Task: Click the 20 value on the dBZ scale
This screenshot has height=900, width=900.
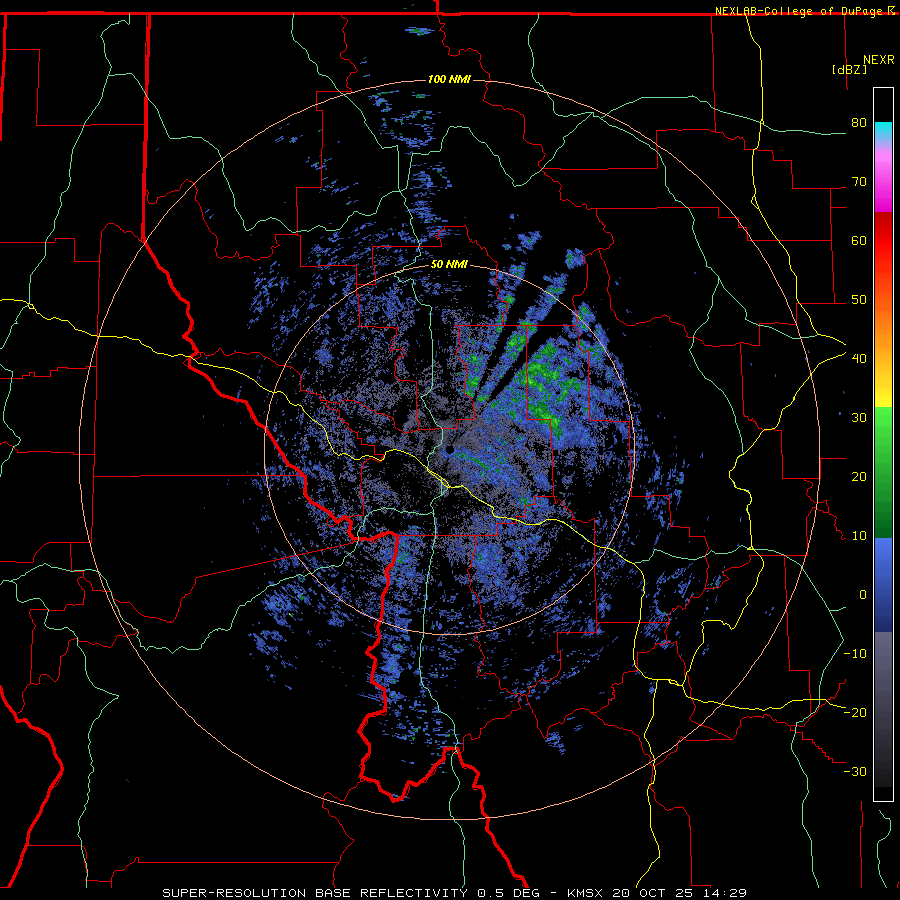Action: 859,477
